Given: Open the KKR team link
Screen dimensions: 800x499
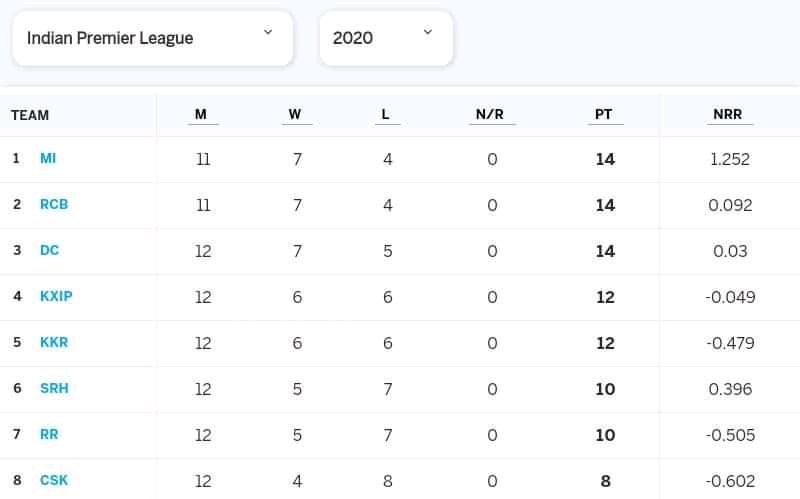Looking at the screenshot, I should [54, 342].
